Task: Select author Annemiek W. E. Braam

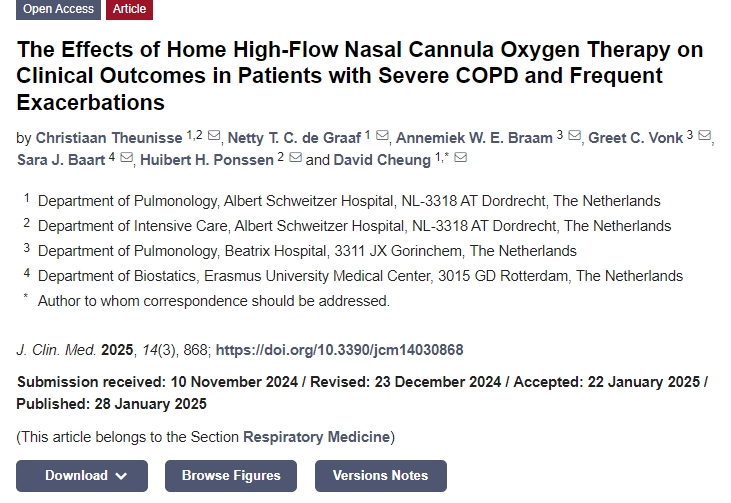Action: (475, 137)
